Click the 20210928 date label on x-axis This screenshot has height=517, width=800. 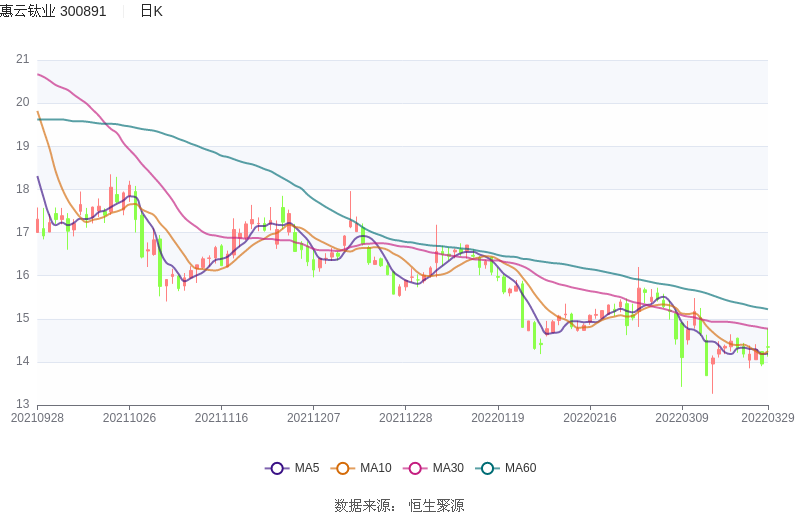coord(37,418)
